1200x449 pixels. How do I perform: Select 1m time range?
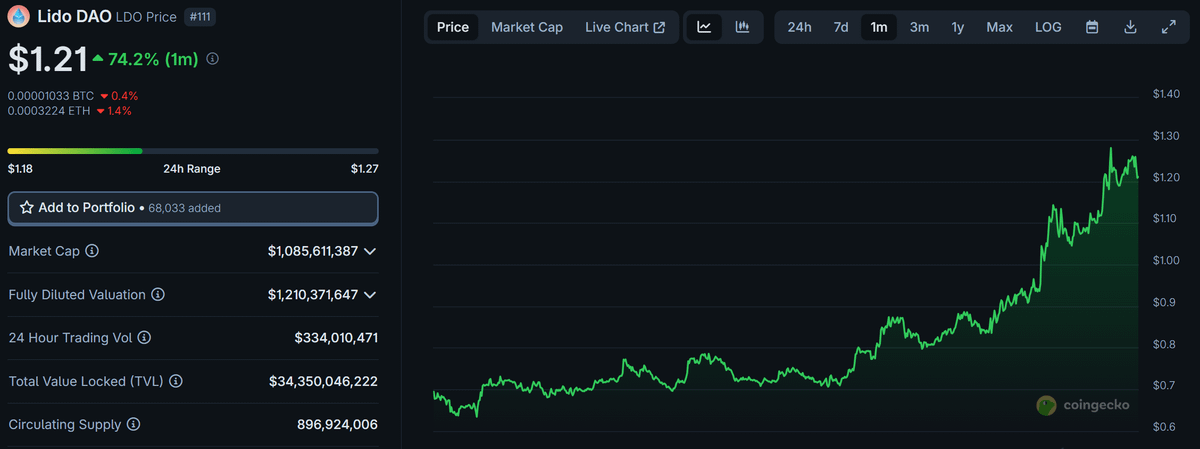point(879,27)
